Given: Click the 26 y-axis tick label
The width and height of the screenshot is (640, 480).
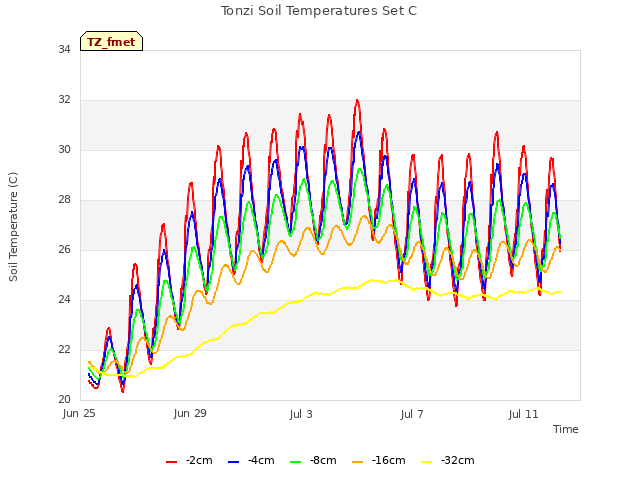Looking at the screenshot, I should coord(64,250).
